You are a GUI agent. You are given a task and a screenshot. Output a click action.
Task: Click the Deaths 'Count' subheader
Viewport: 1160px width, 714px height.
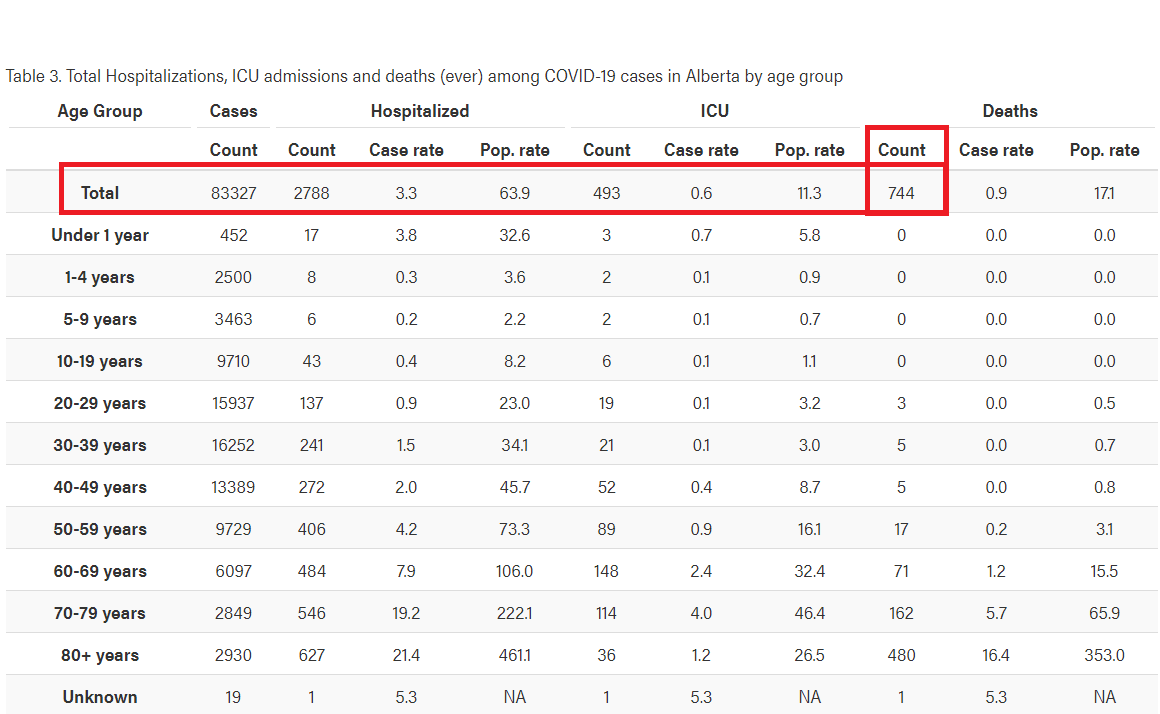pos(902,150)
